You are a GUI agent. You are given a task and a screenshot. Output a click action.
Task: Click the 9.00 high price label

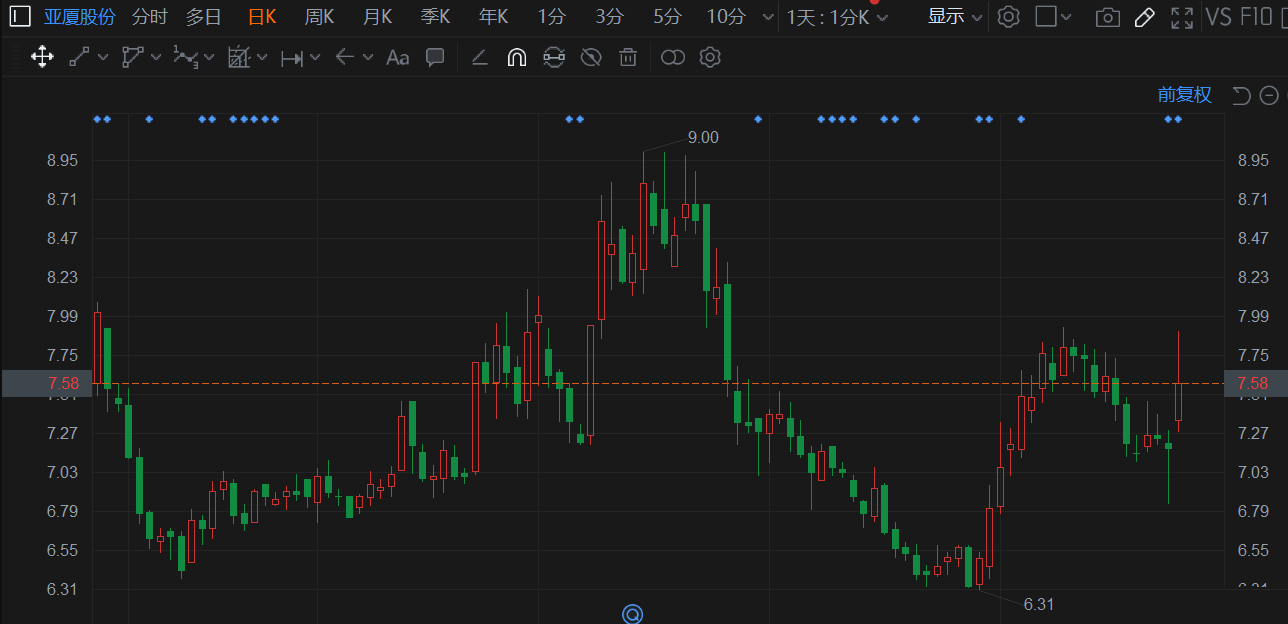pyautogui.click(x=703, y=138)
